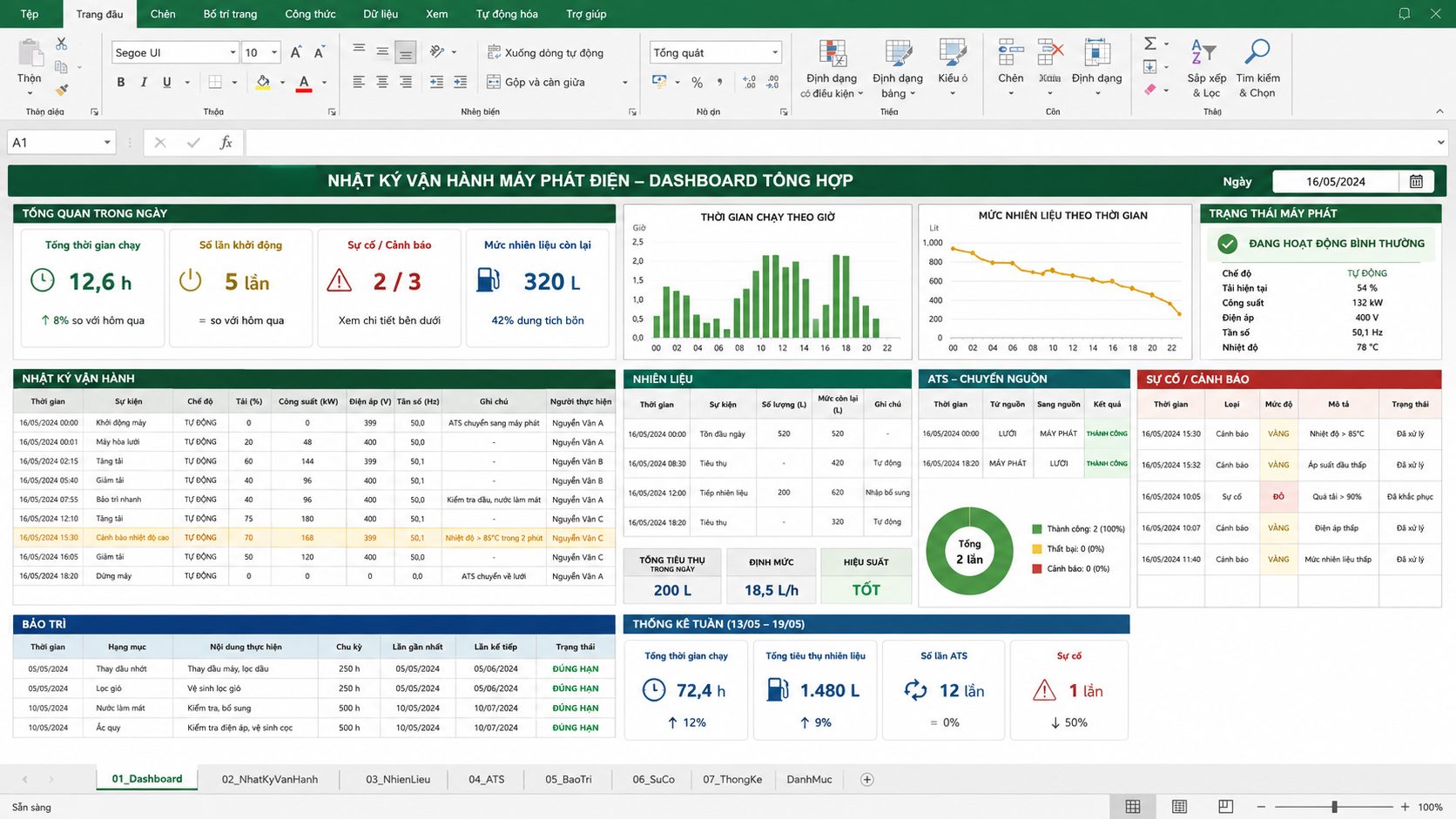This screenshot has height=819, width=1456.
Task: Click the increase indent icon
Action: [x=461, y=82]
